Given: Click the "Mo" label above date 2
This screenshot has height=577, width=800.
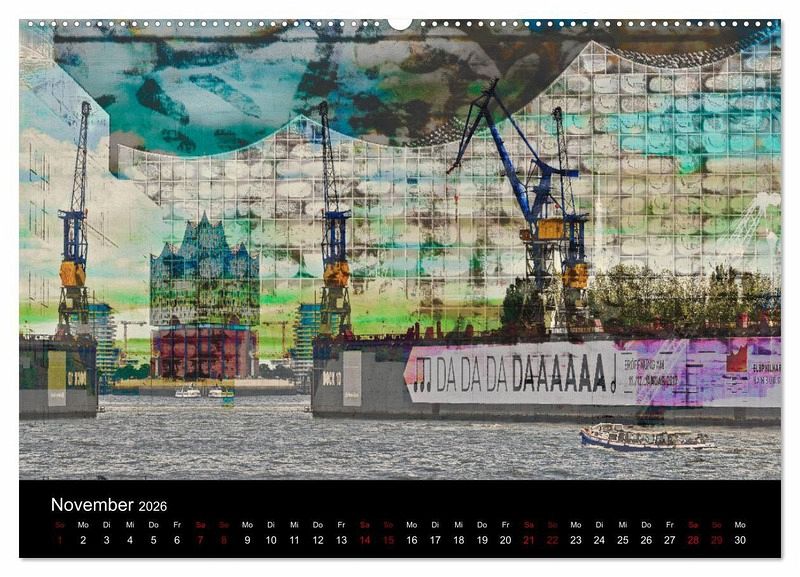Looking at the screenshot, I should [83, 524].
